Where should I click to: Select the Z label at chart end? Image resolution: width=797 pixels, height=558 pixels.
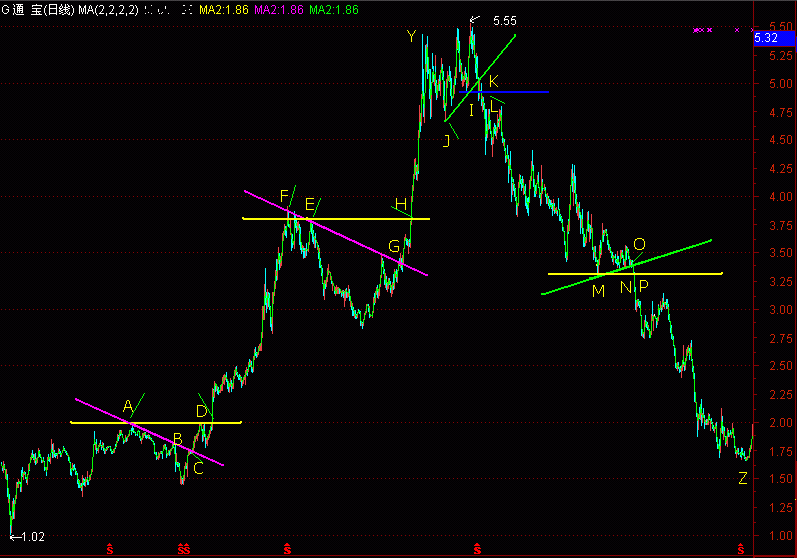coord(742,478)
